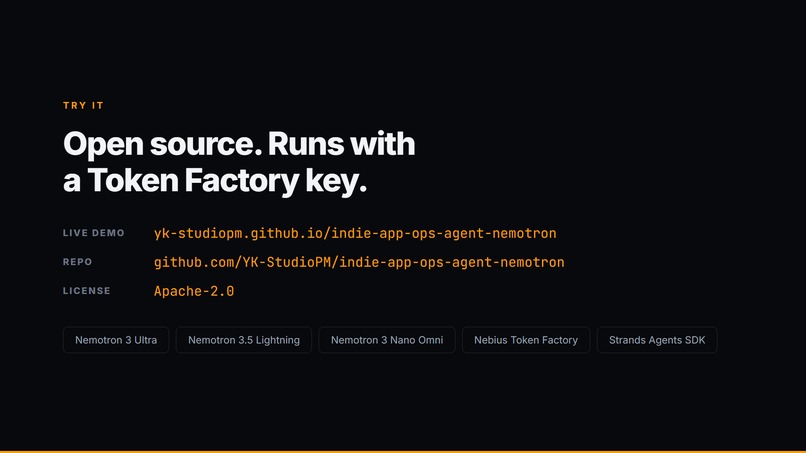806x453 pixels.
Task: Select the Strands Agents SDK tag
Action: (657, 340)
